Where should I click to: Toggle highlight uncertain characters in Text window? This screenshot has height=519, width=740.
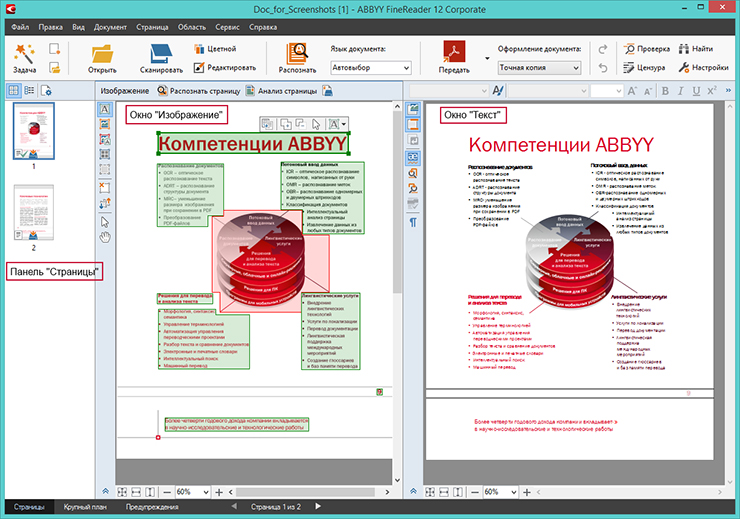pyautogui.click(x=413, y=157)
